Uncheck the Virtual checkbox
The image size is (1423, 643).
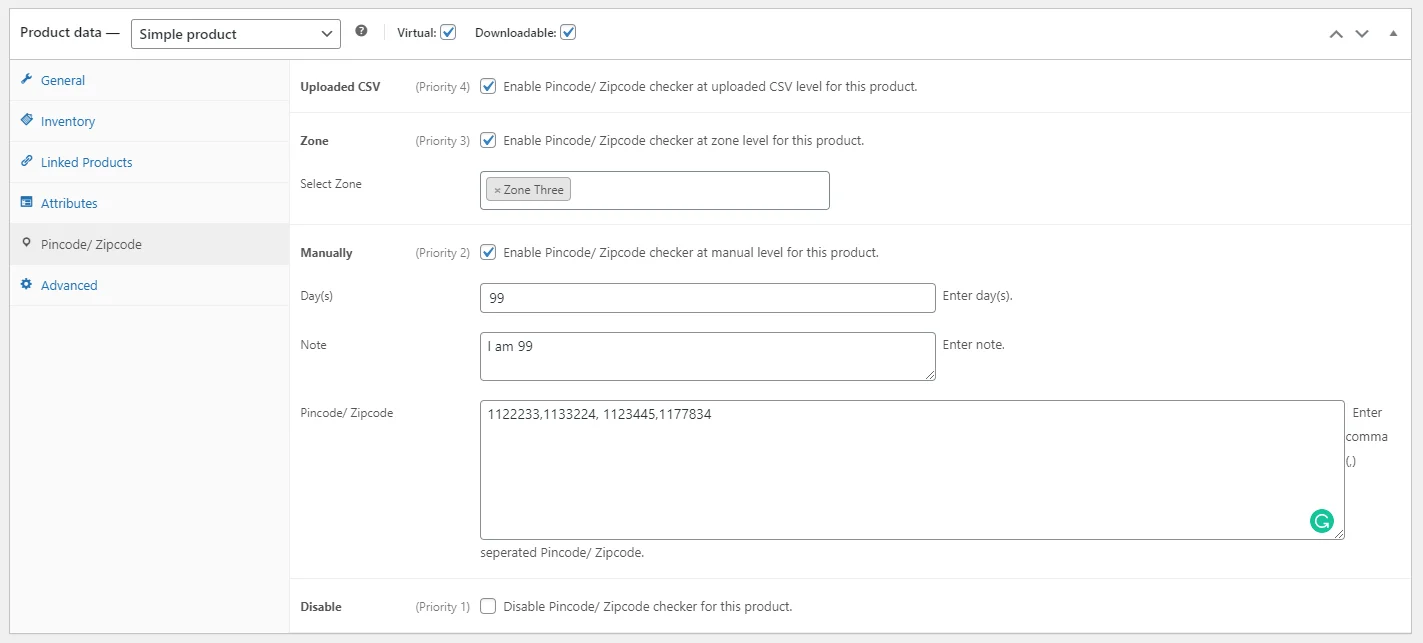point(448,33)
